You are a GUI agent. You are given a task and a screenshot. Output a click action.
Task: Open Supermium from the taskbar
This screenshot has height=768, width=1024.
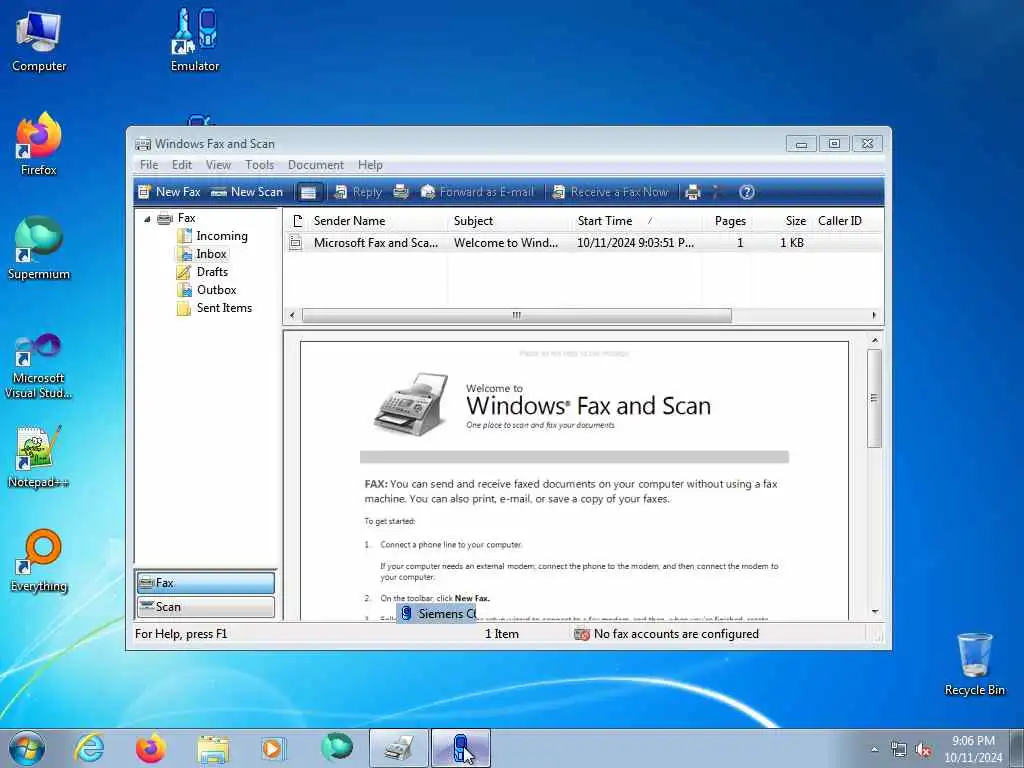[337, 748]
